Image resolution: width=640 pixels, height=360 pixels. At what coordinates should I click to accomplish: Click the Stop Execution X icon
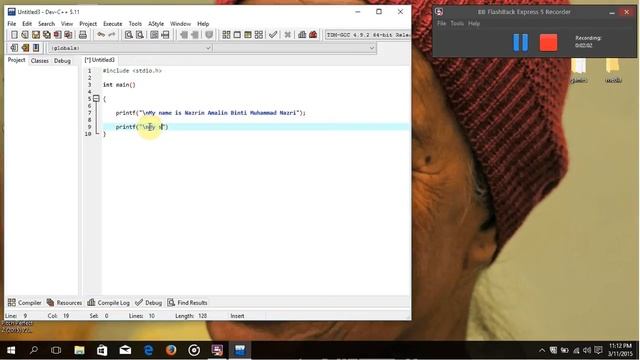[x=288, y=35]
